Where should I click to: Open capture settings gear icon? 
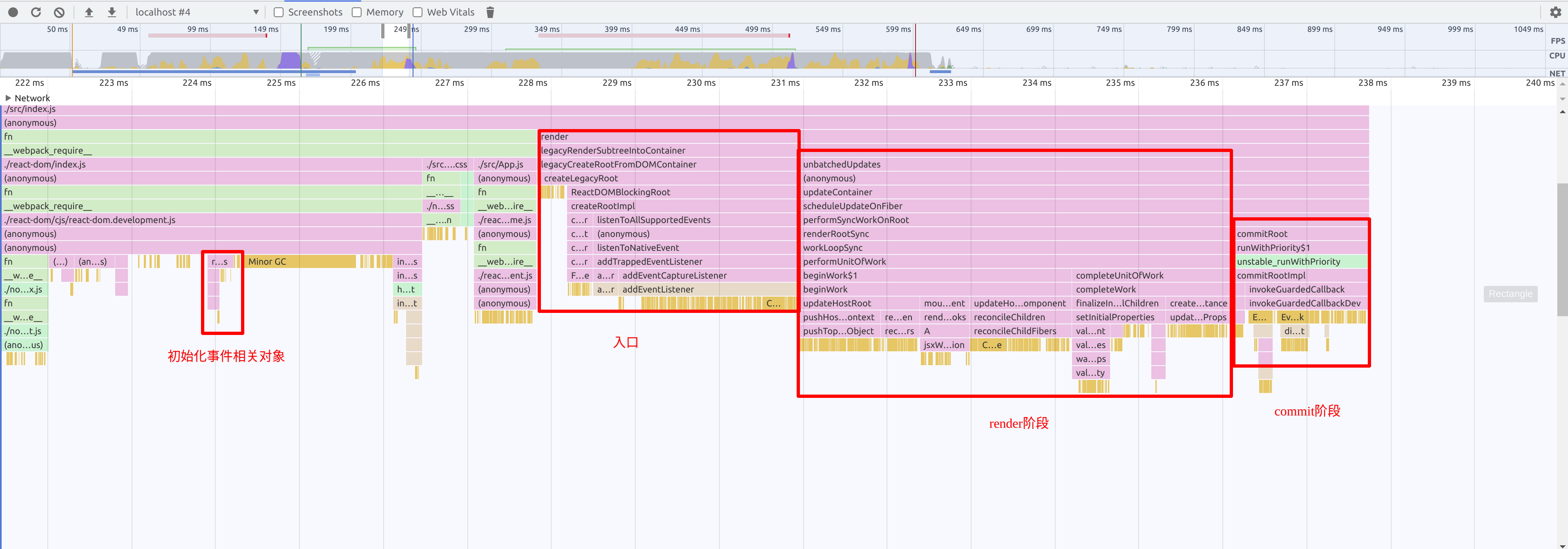(x=1555, y=12)
